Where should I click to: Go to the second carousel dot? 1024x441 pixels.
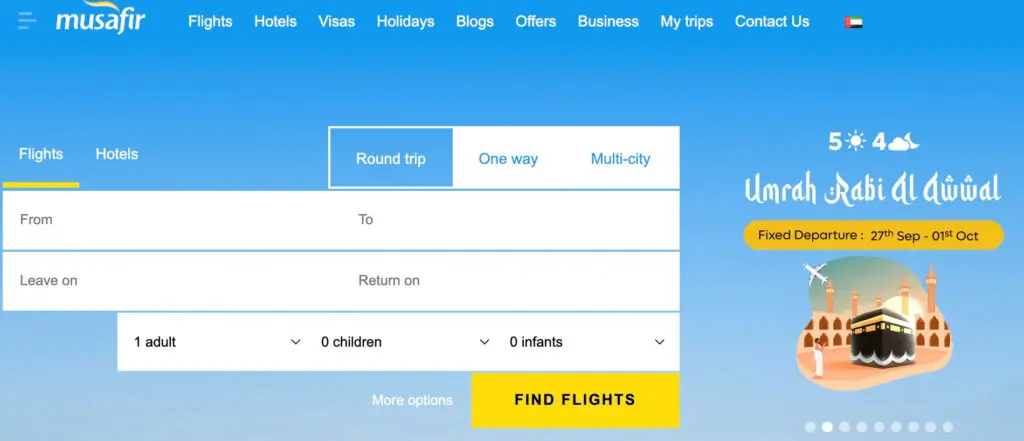827,427
